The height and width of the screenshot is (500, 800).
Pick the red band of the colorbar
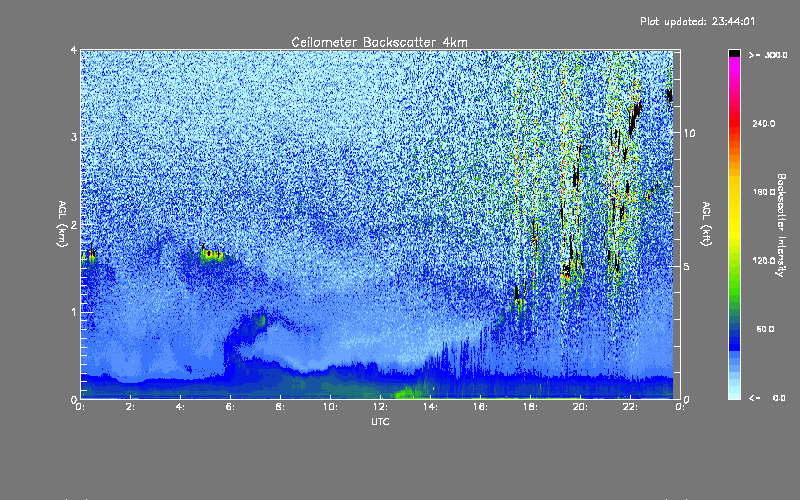734,122
